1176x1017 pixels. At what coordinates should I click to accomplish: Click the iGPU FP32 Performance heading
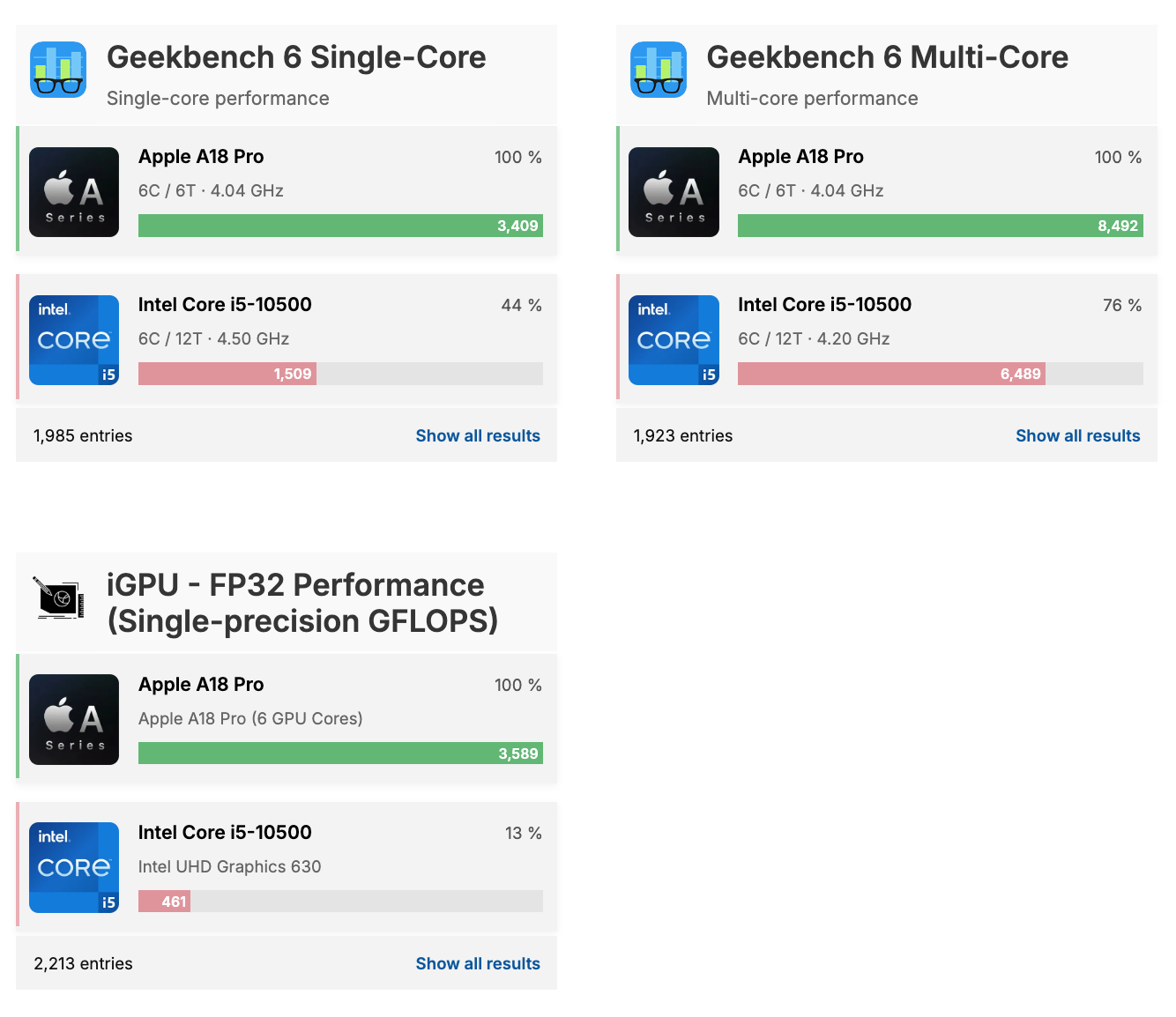pos(302,603)
